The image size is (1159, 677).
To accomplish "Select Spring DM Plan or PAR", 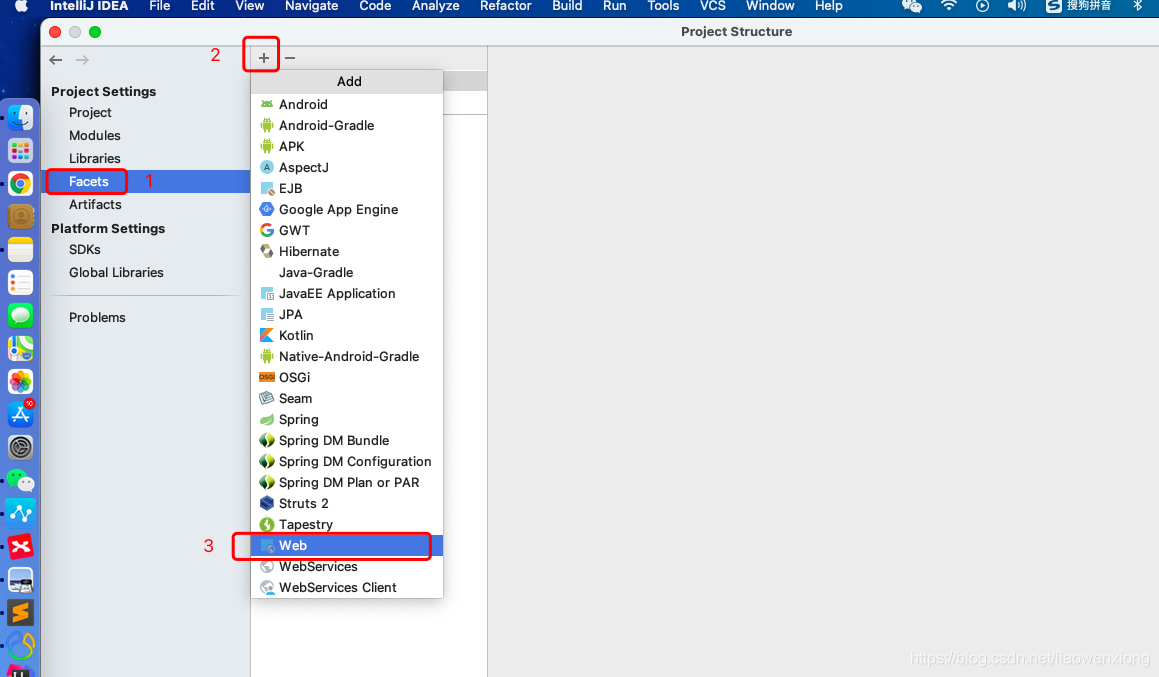I will (347, 483).
